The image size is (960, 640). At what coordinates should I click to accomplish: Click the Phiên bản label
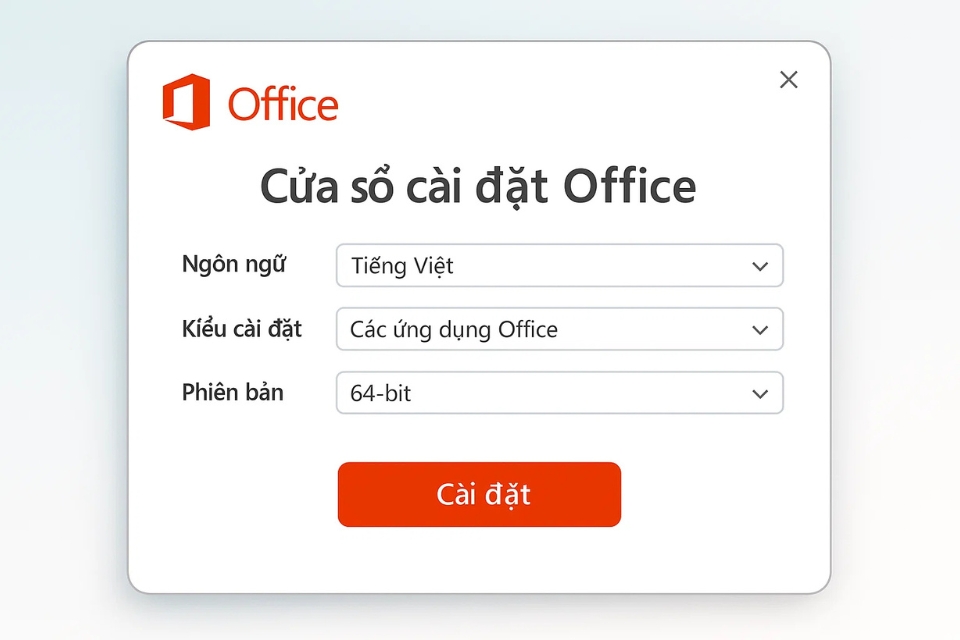(x=232, y=392)
